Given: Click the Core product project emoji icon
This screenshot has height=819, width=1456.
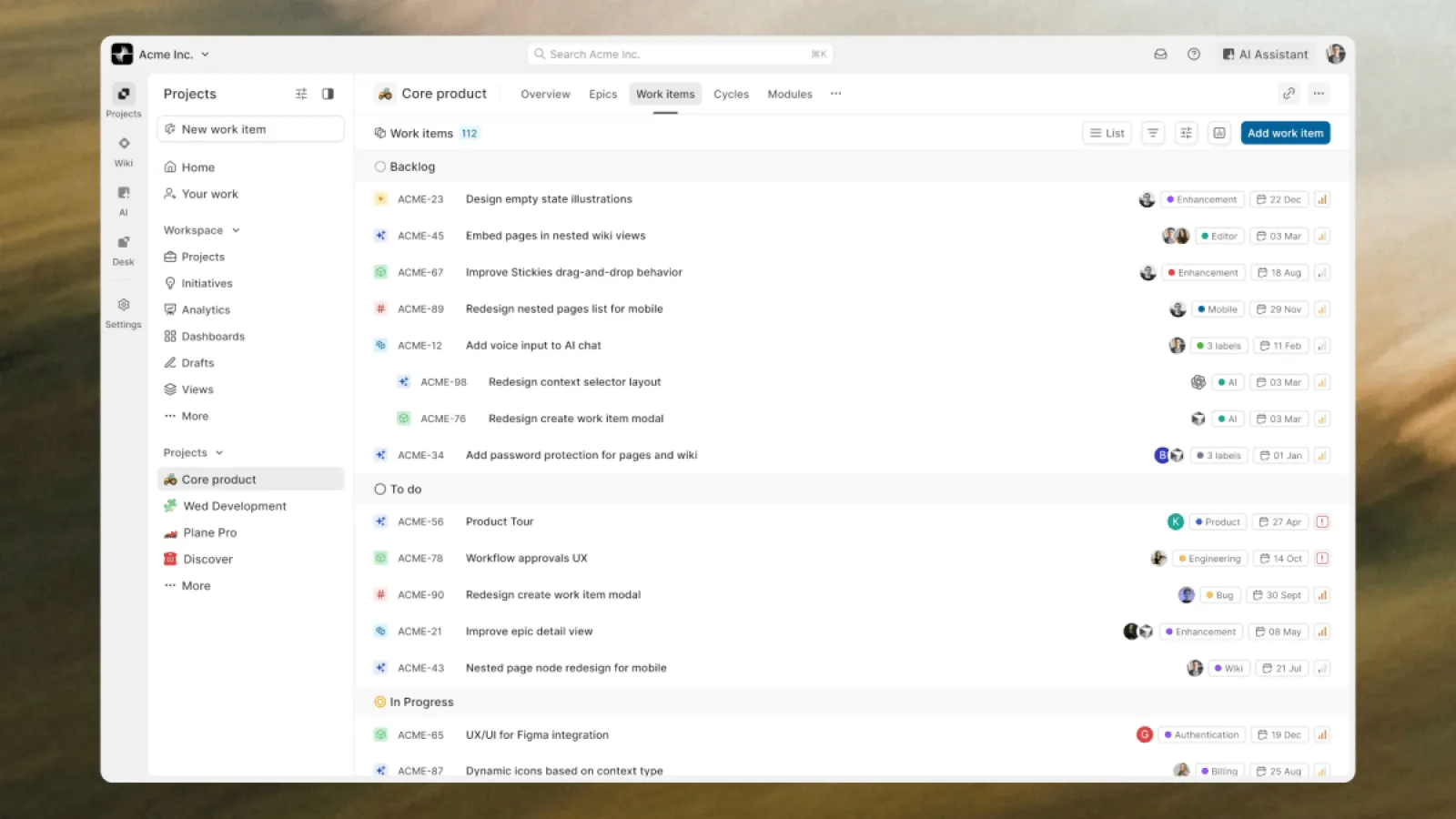Looking at the screenshot, I should (x=385, y=94).
